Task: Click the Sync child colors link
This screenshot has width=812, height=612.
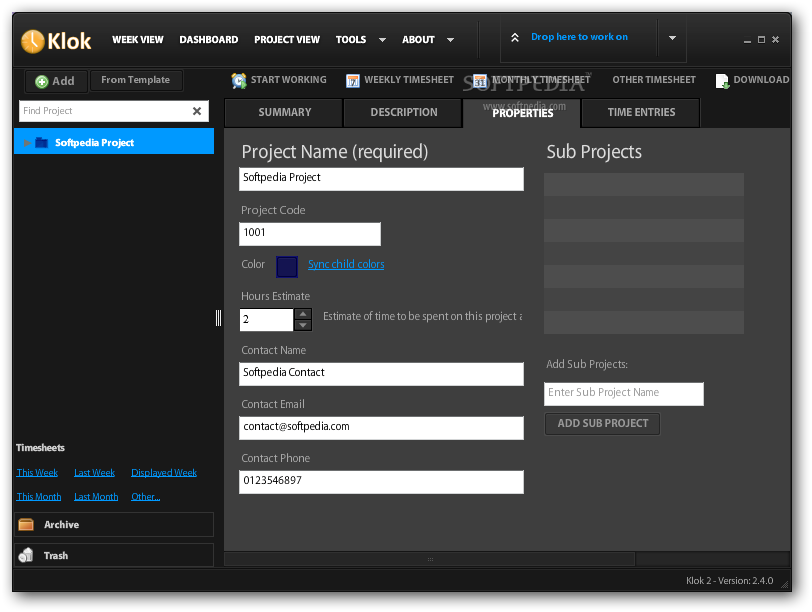Action: (346, 264)
